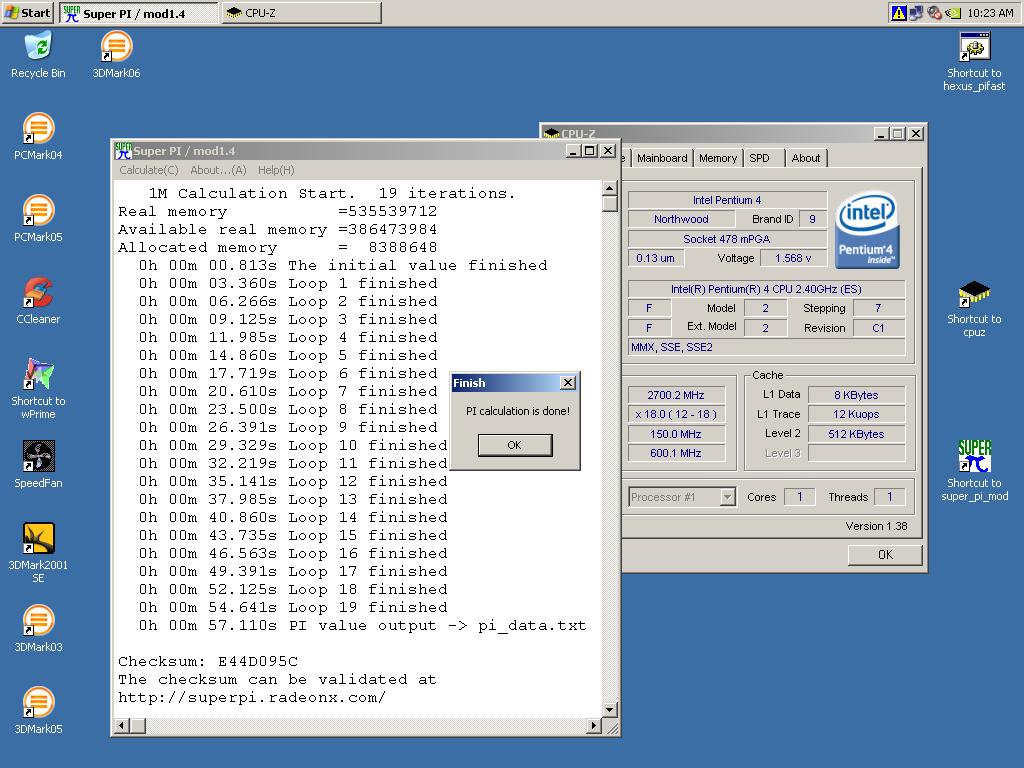This screenshot has height=768, width=1024.
Task: Click the yellow warning tray icon
Action: pyautogui.click(x=899, y=12)
